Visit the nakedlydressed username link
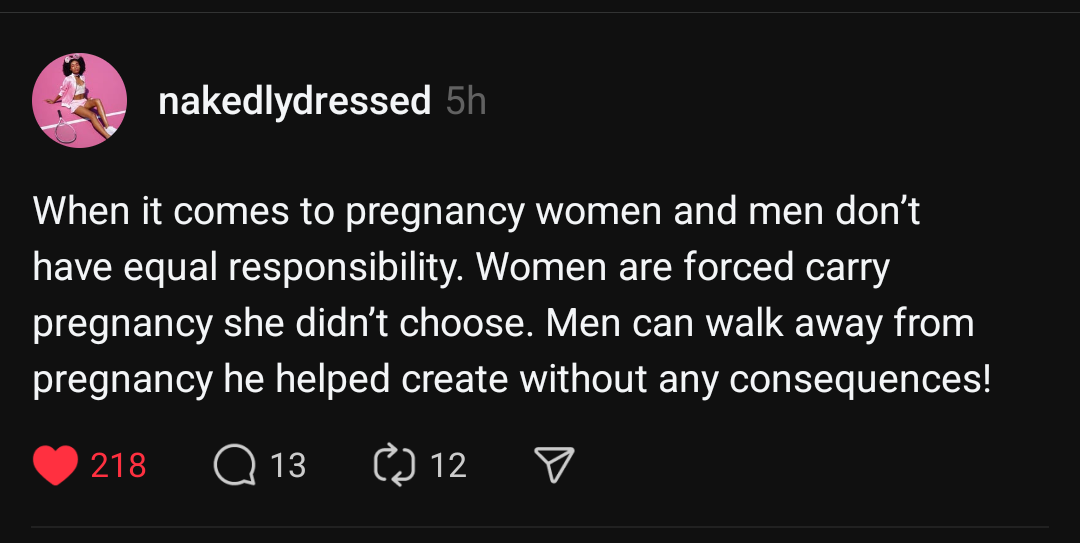Image resolution: width=1080 pixels, height=543 pixels. pos(295,101)
